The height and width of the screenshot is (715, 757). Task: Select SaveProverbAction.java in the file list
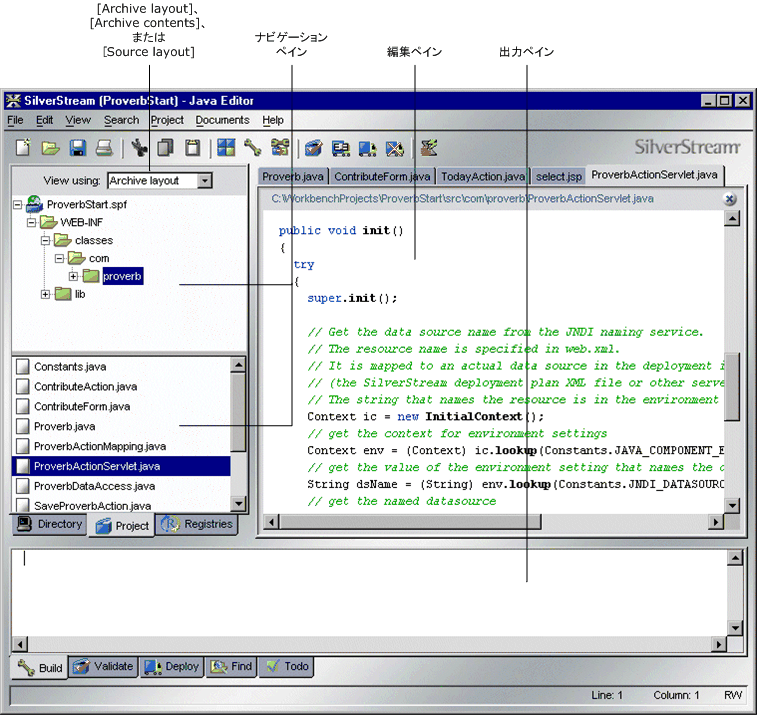point(93,506)
